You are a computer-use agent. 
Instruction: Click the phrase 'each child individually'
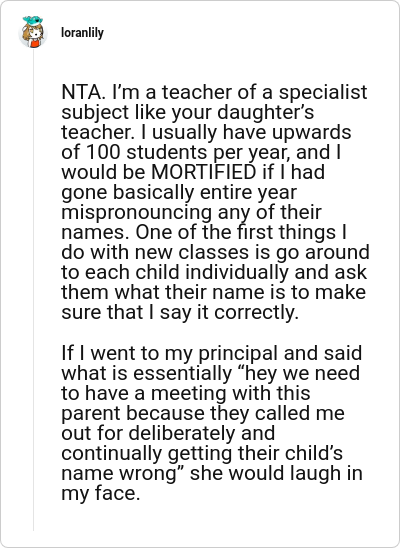click(x=187, y=273)
